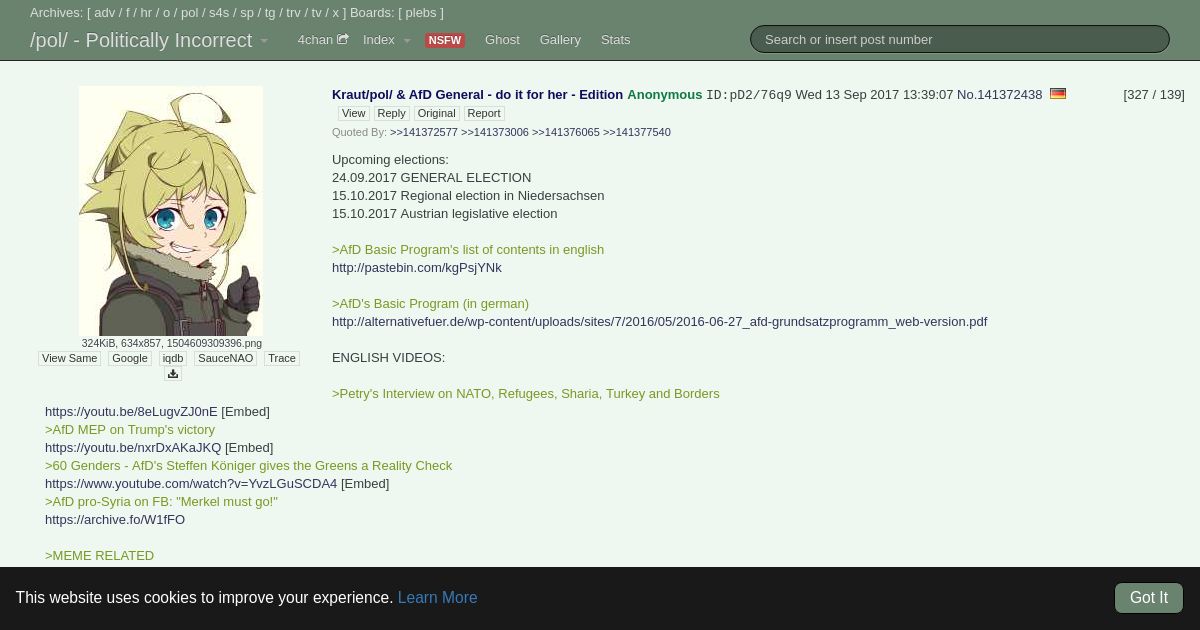Open the youtu.be/nxrDxAKaJKQ link

(133, 447)
